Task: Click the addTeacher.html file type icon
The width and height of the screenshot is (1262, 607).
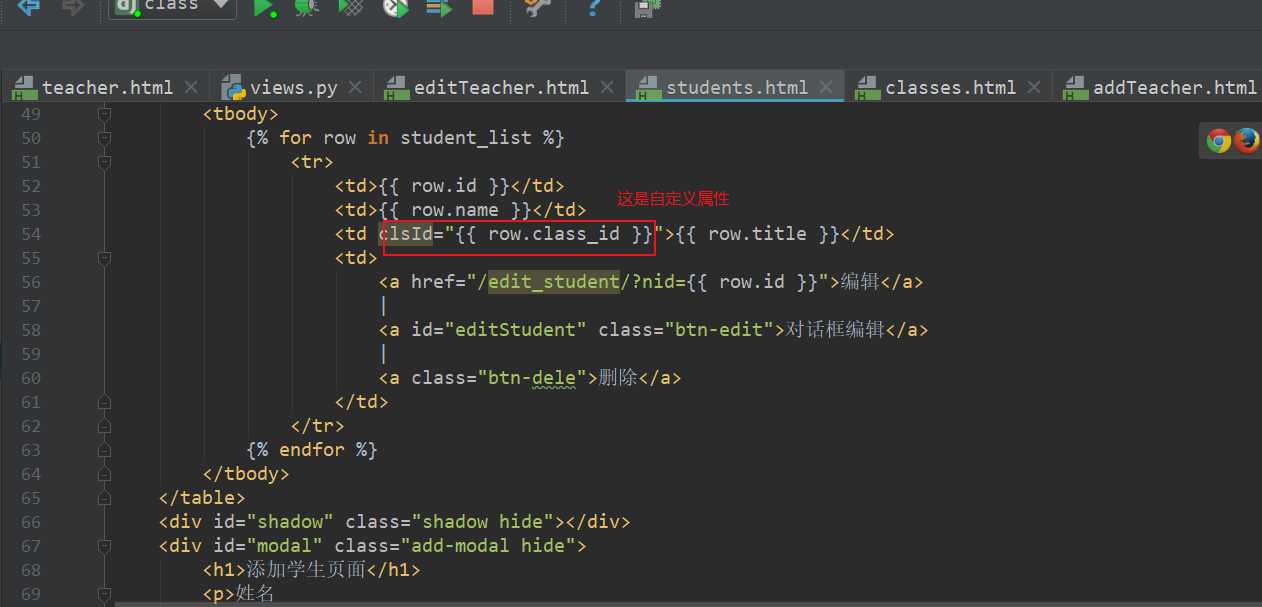Action: point(1076,88)
